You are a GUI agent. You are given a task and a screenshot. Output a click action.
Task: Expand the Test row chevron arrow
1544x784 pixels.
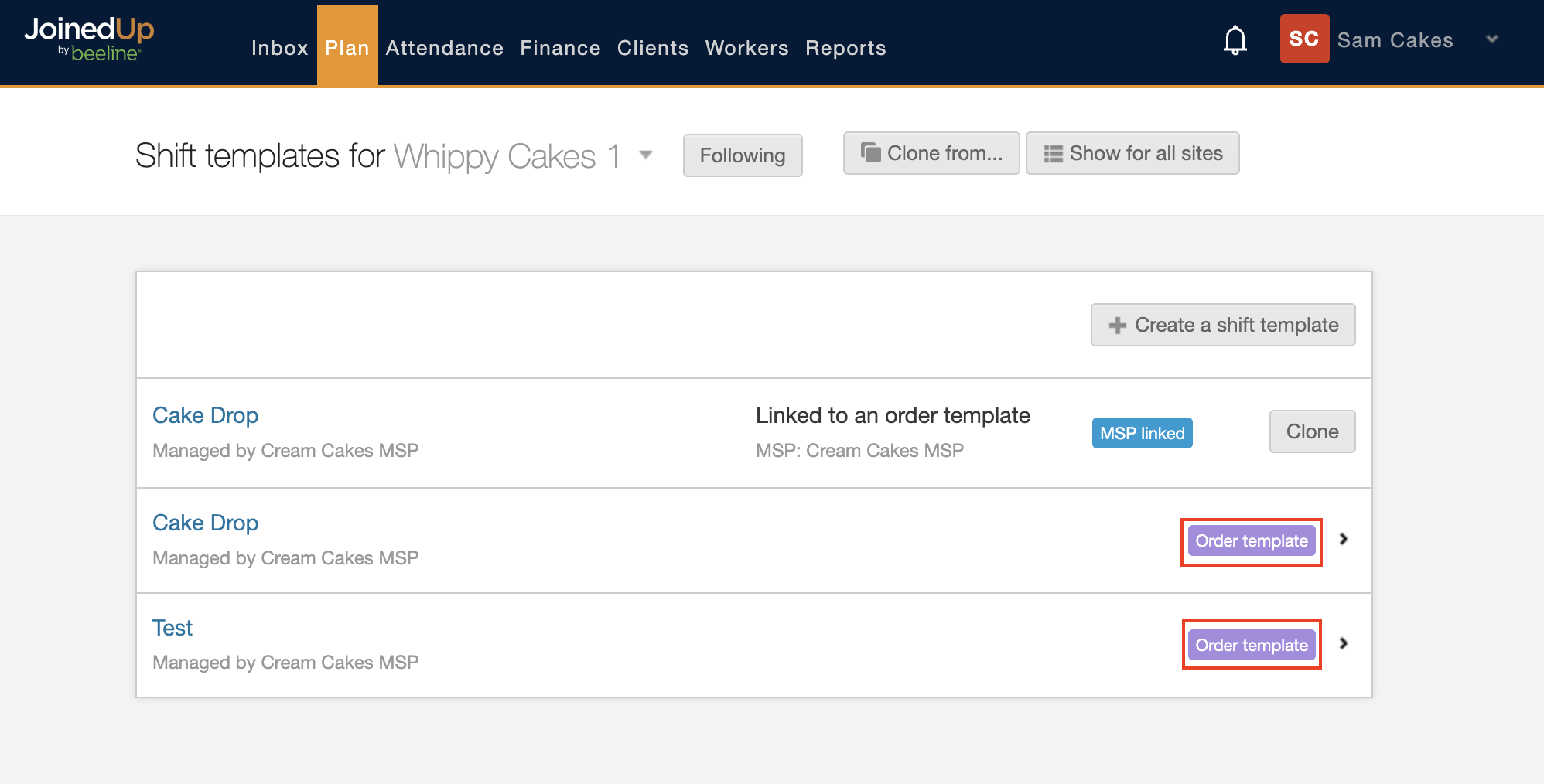[1344, 643]
